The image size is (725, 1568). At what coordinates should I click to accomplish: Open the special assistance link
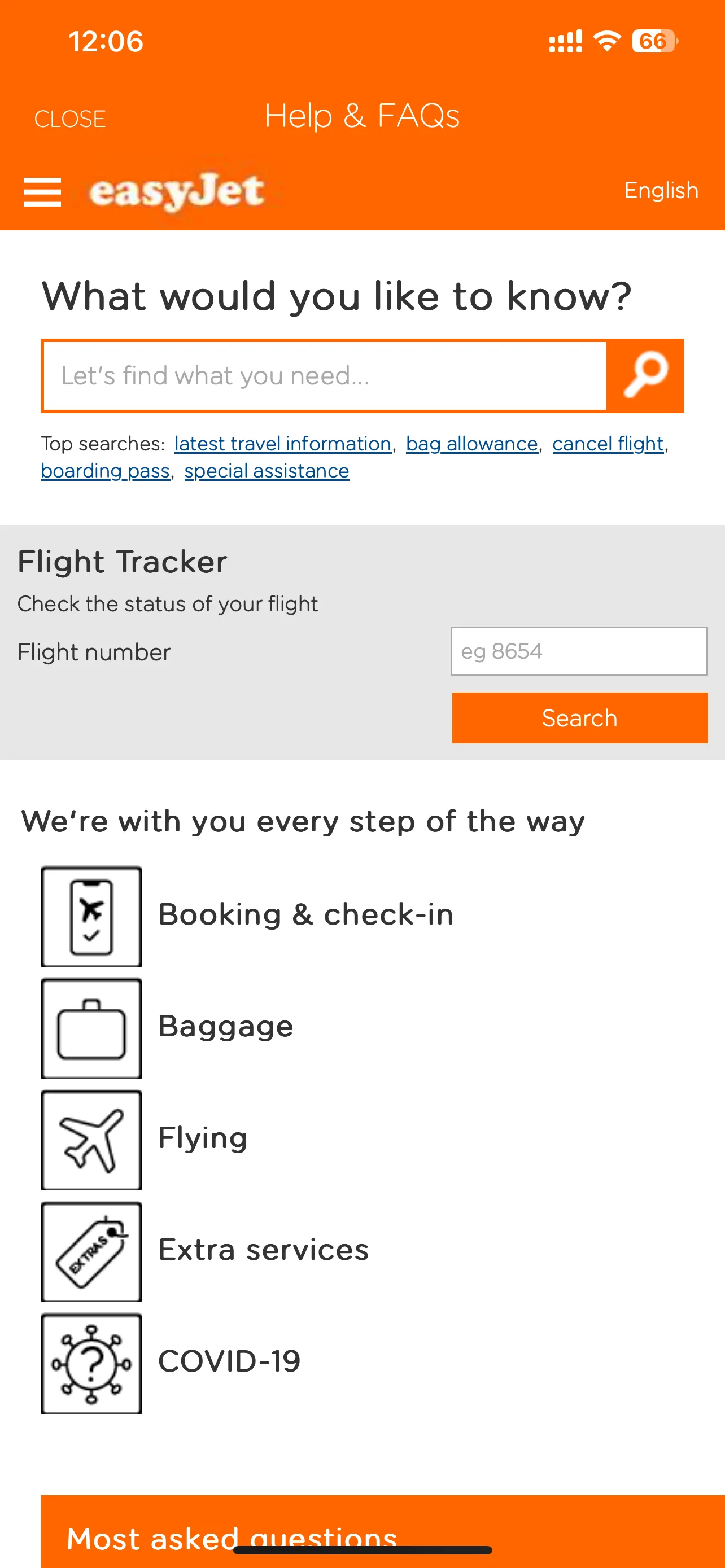(x=267, y=471)
